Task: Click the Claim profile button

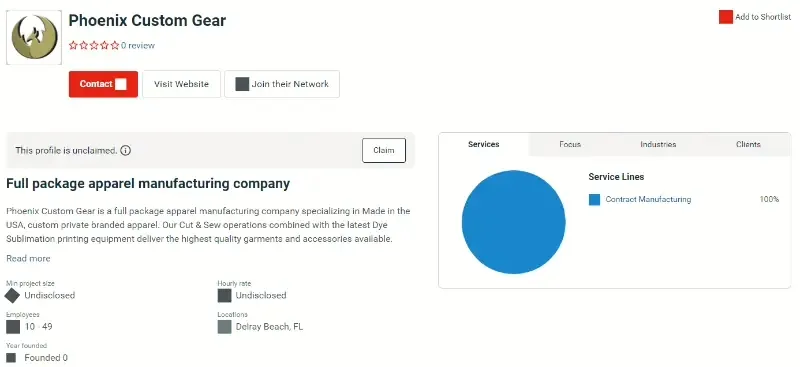Action: click(384, 151)
